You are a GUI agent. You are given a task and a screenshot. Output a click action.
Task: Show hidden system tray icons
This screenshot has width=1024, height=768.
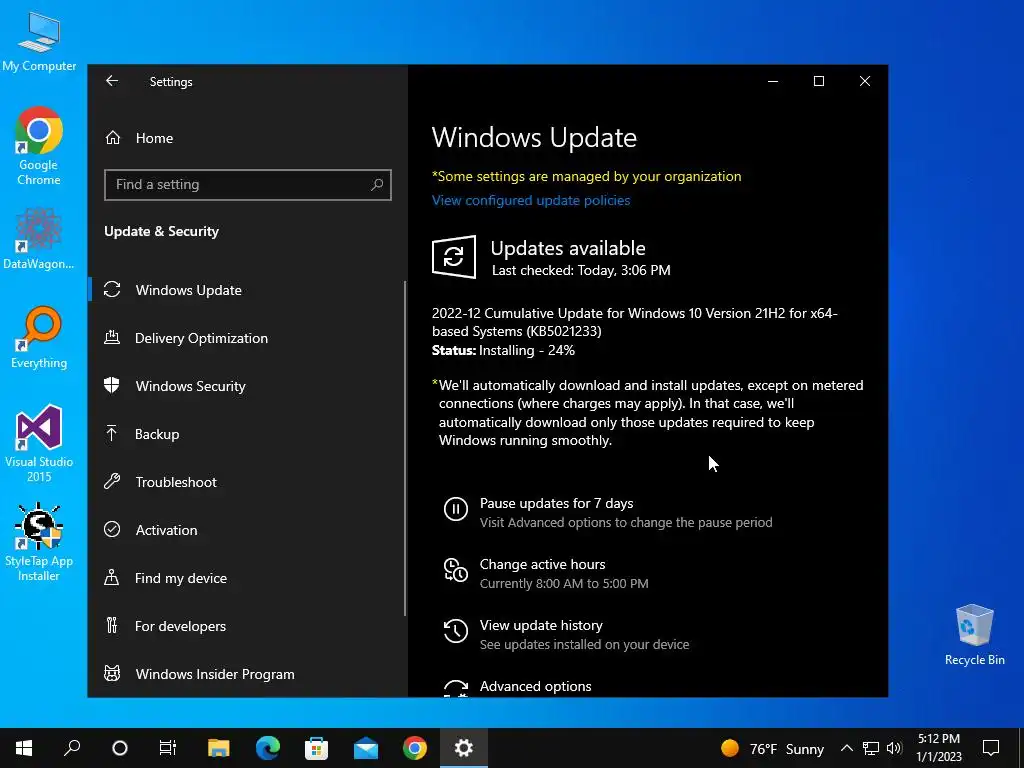pos(846,748)
